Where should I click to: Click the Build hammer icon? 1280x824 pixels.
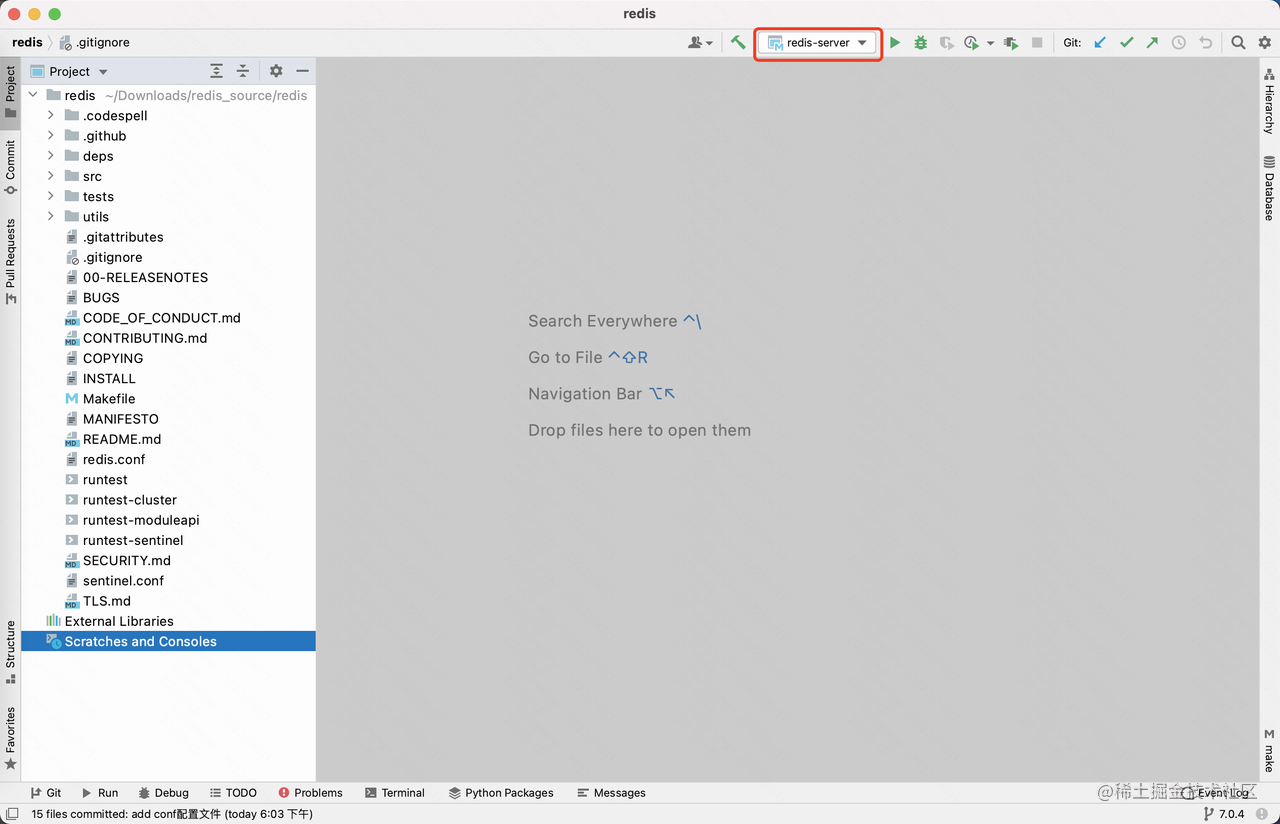pos(738,42)
